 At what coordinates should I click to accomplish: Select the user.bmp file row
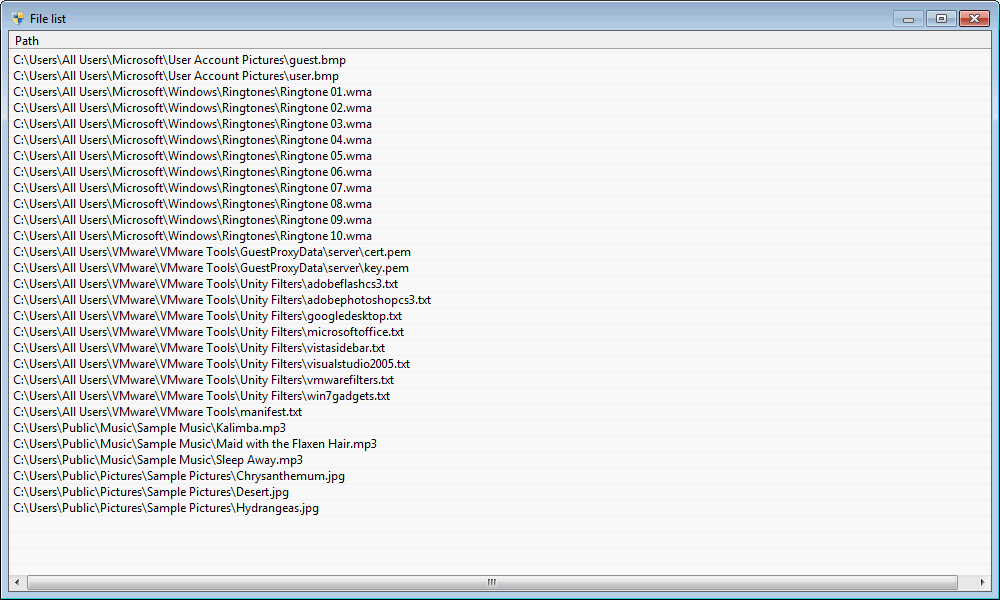coord(500,76)
